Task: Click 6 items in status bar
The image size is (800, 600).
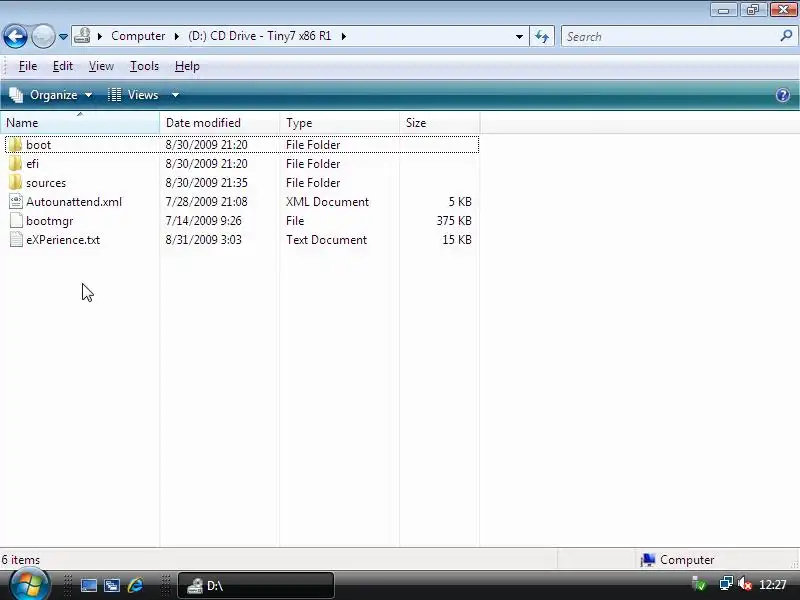Action: (x=20, y=560)
